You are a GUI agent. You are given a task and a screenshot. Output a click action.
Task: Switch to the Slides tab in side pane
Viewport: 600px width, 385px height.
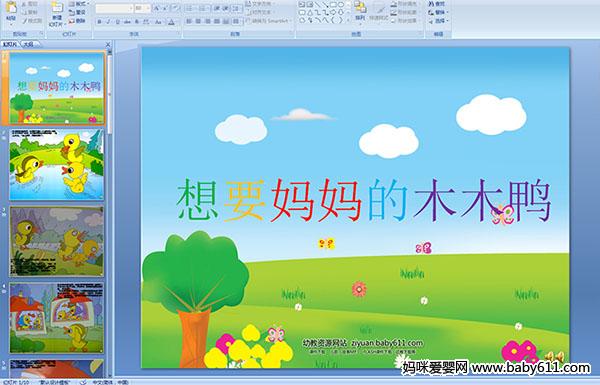coord(10,44)
